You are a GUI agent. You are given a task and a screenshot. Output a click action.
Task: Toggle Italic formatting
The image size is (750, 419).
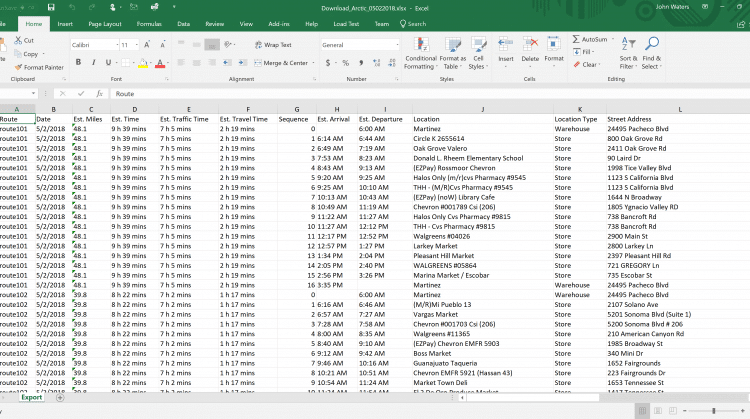93,63
